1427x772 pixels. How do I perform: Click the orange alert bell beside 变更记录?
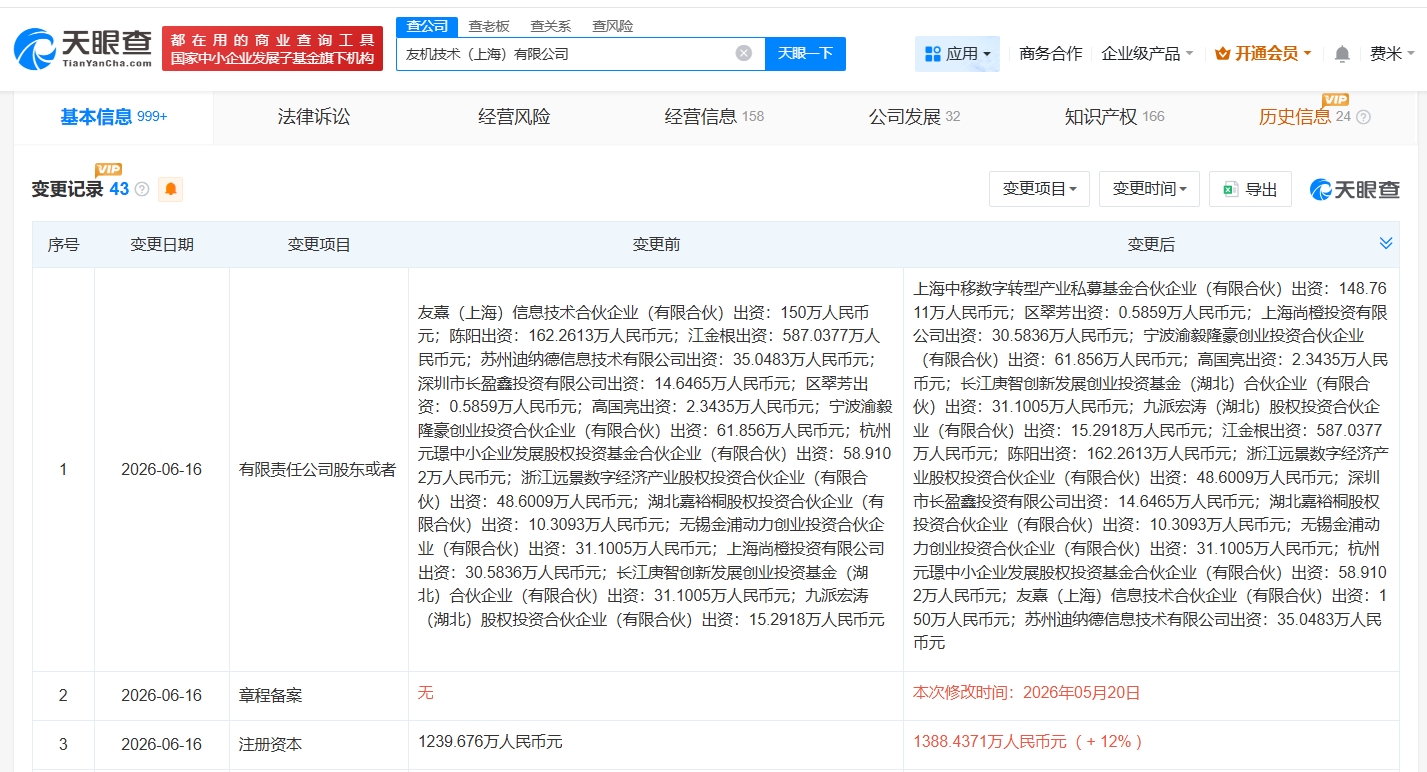[171, 189]
